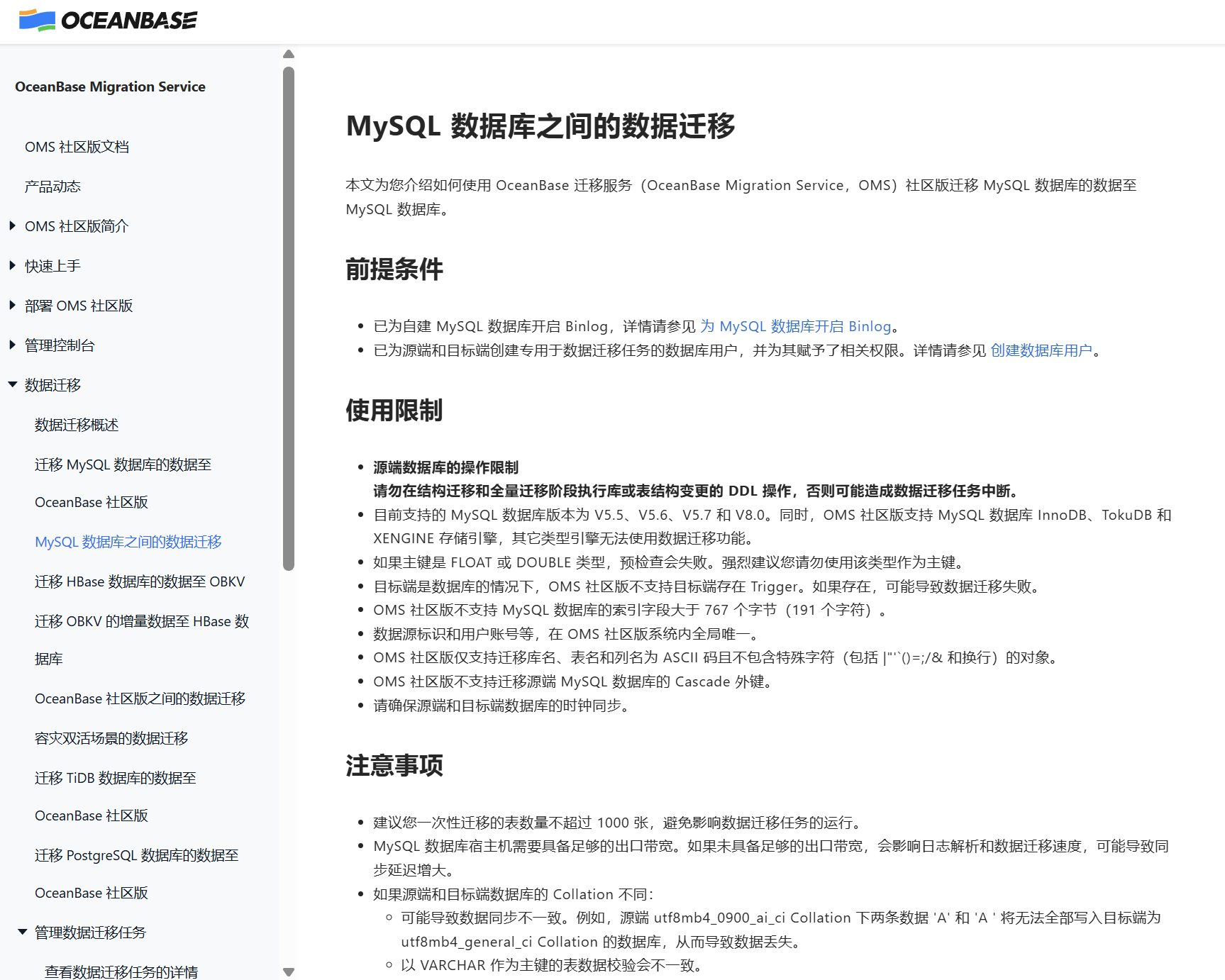
Task: Follow the 为 MySQL 数据库开启 Binlog link
Action: (795, 326)
